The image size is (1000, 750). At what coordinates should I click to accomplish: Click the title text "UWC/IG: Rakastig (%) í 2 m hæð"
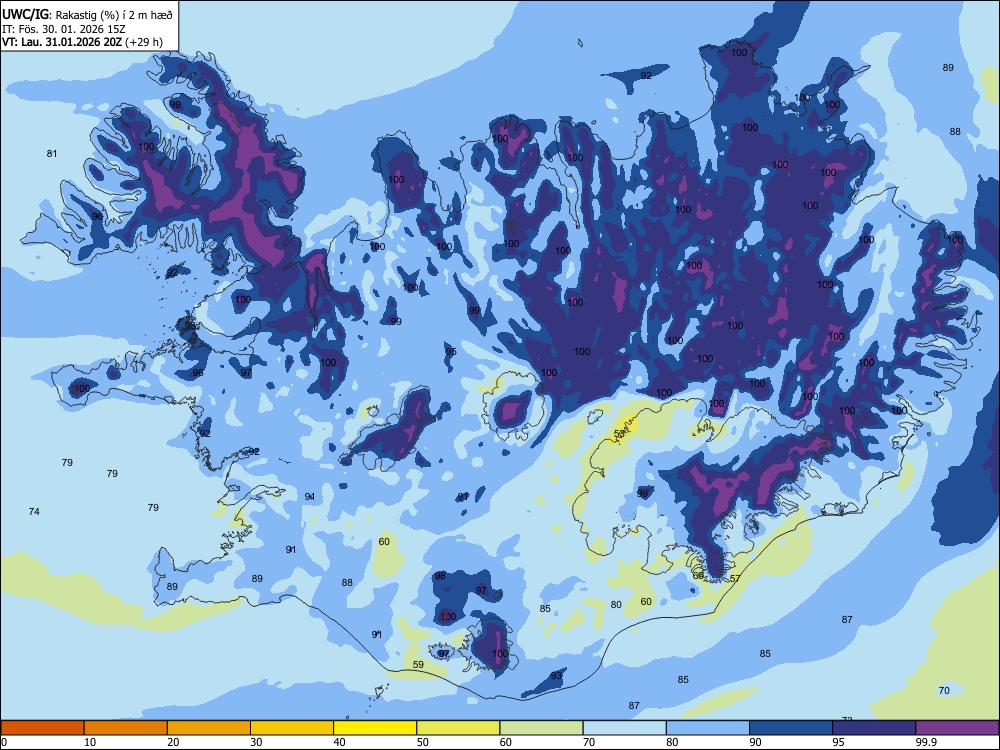87,15
